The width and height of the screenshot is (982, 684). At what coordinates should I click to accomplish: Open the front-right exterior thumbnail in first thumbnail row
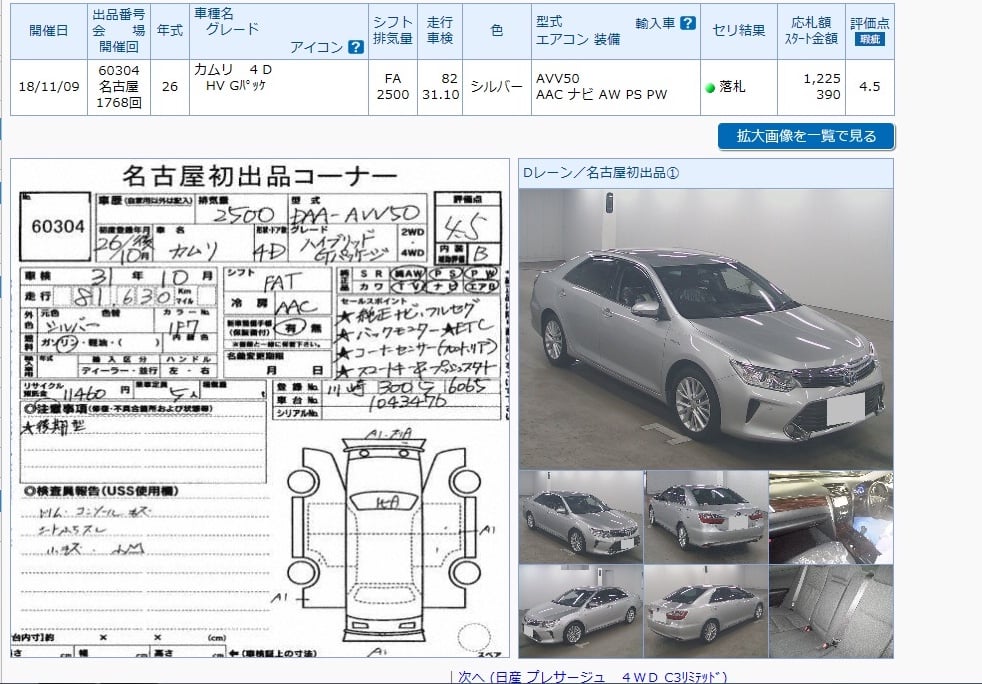581,517
